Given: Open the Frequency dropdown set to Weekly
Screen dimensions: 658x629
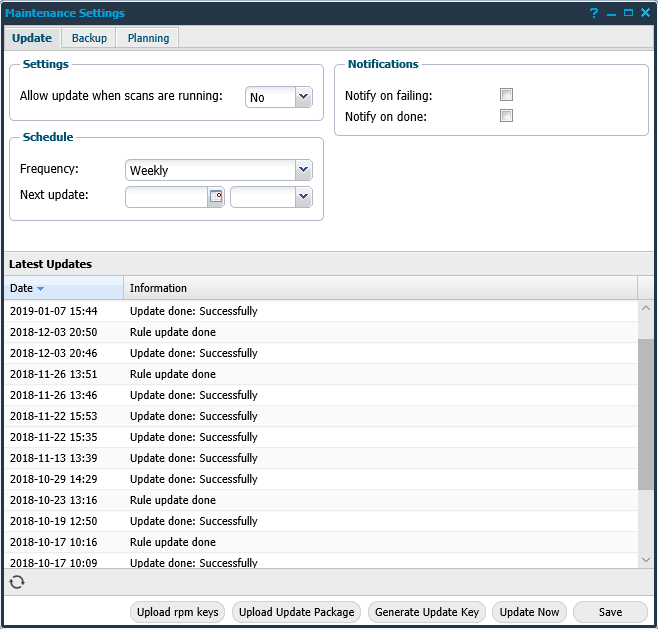Looking at the screenshot, I should pyautogui.click(x=304, y=170).
